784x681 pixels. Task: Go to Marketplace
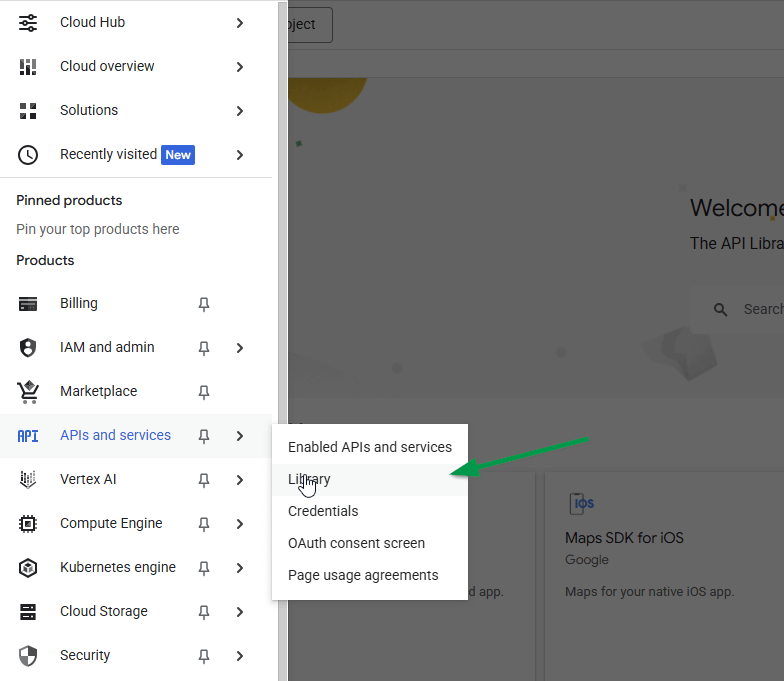(x=98, y=392)
